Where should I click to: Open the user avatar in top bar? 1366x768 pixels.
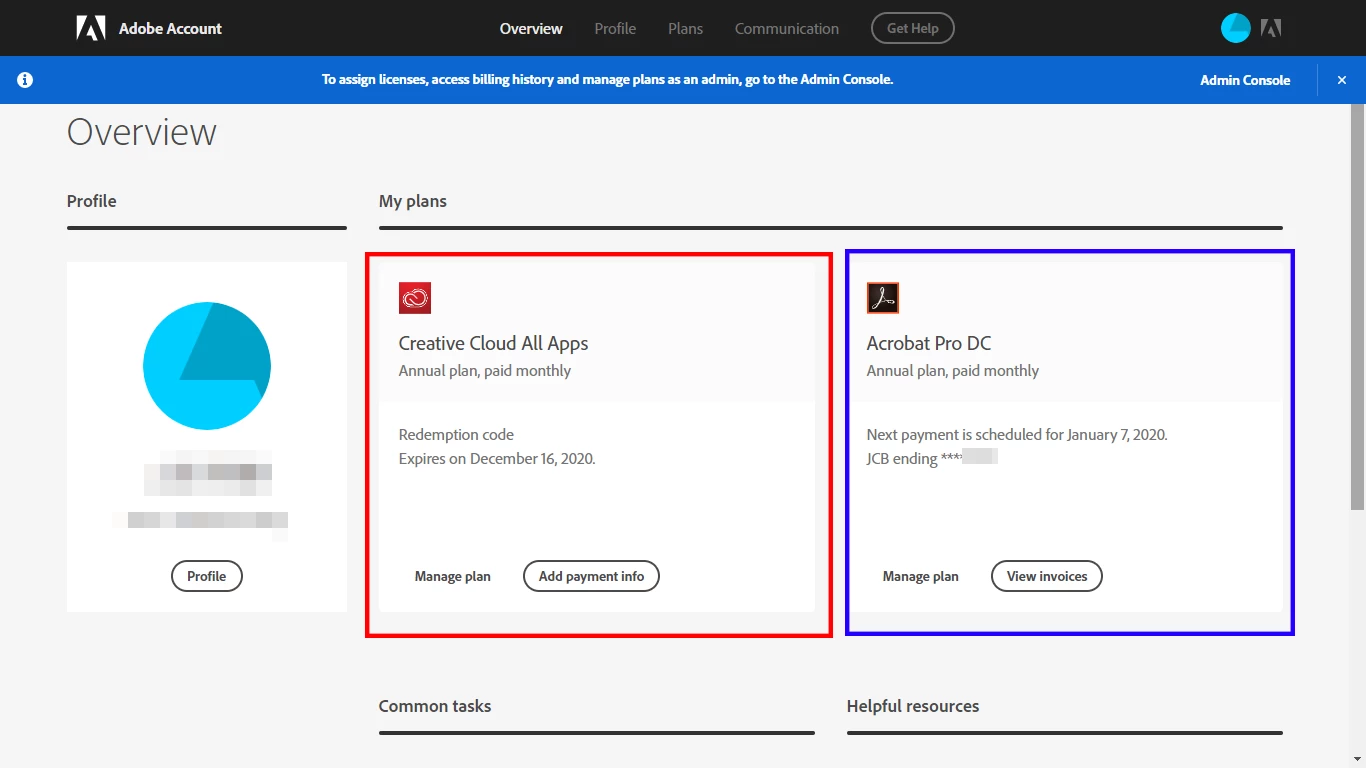click(x=1236, y=28)
